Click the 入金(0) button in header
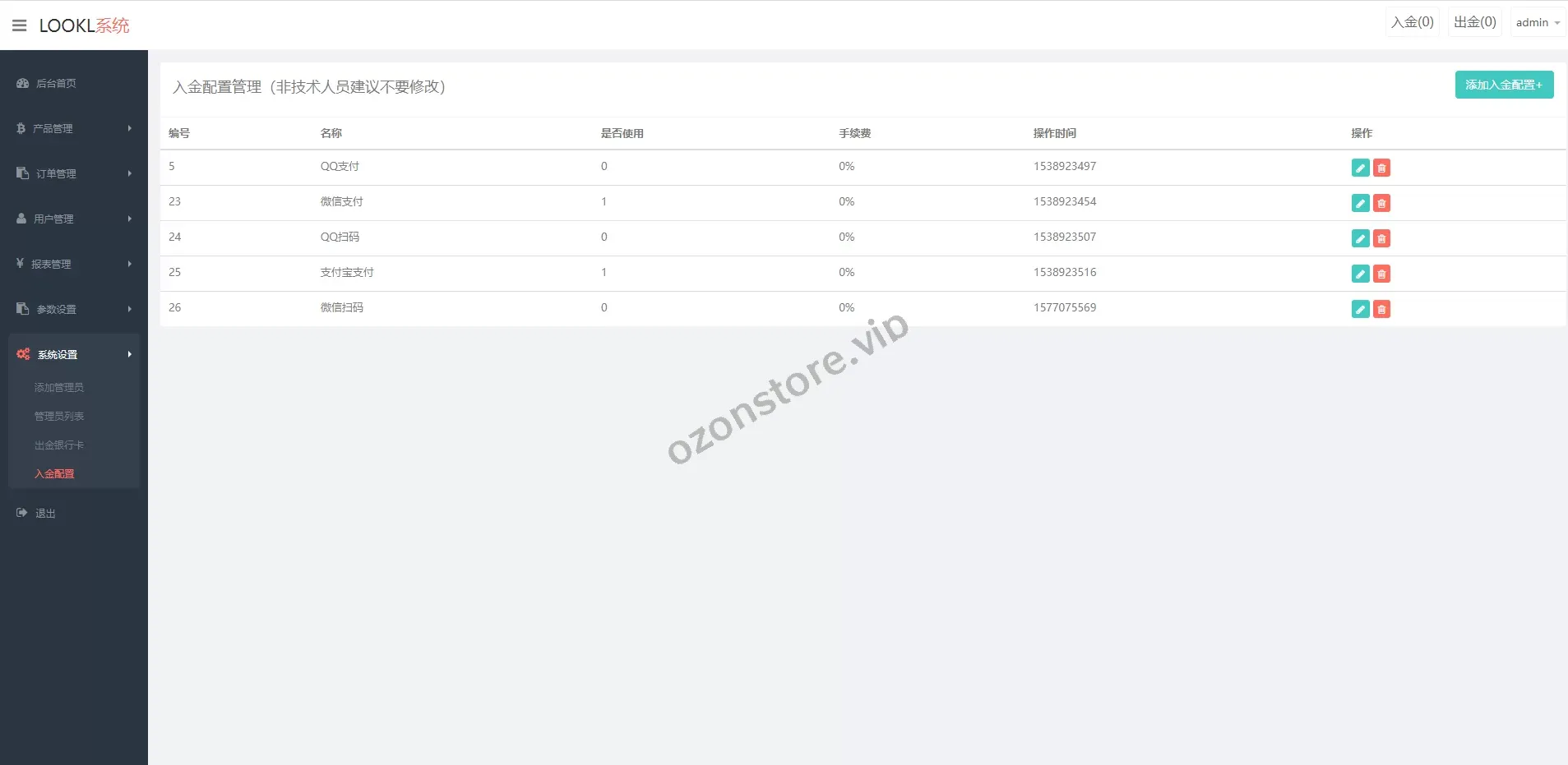The height and width of the screenshot is (765, 1568). click(1412, 22)
